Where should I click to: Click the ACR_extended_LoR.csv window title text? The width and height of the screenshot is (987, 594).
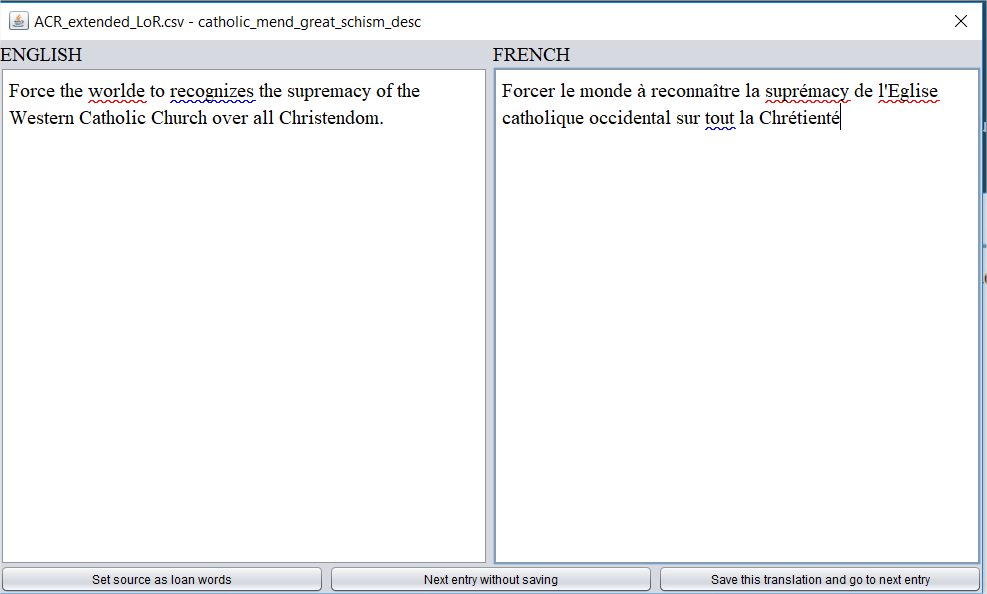tap(227, 21)
